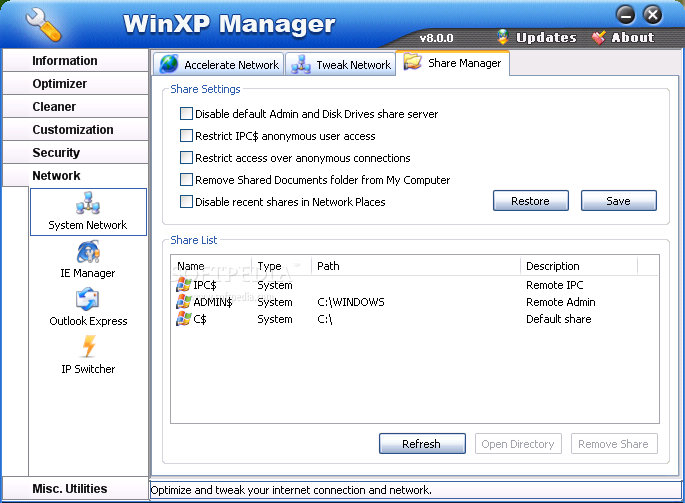Click the Restore button
This screenshot has height=503, width=685.
(x=531, y=201)
